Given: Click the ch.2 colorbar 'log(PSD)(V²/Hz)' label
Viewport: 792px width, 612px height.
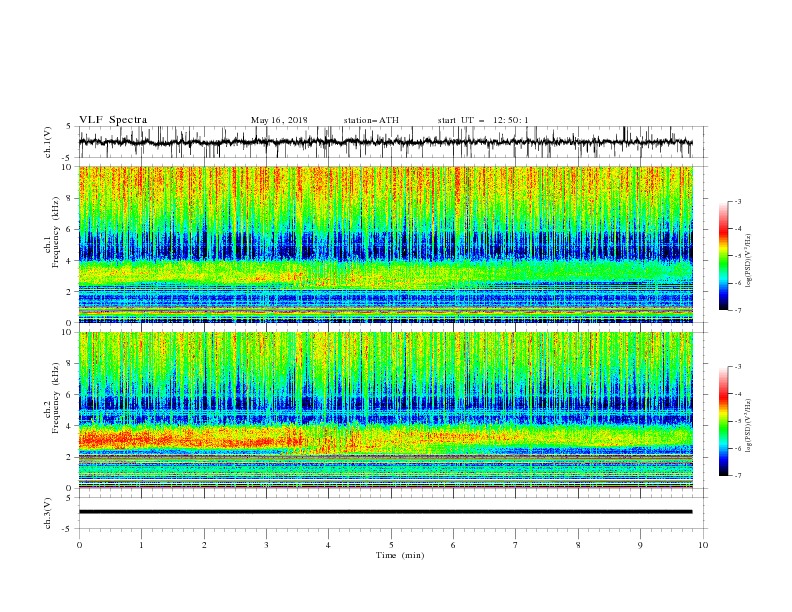Looking at the screenshot, I should click(x=749, y=426).
